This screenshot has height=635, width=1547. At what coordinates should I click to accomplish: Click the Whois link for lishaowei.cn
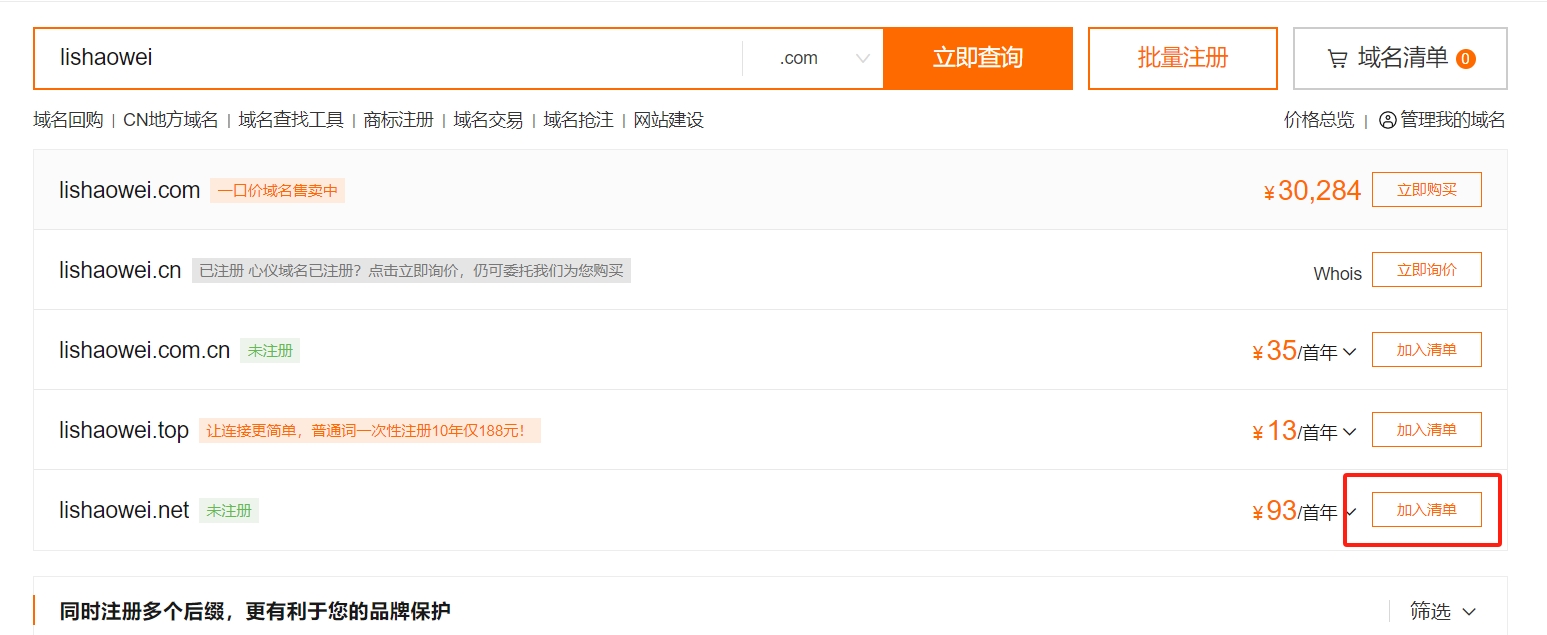(1337, 273)
